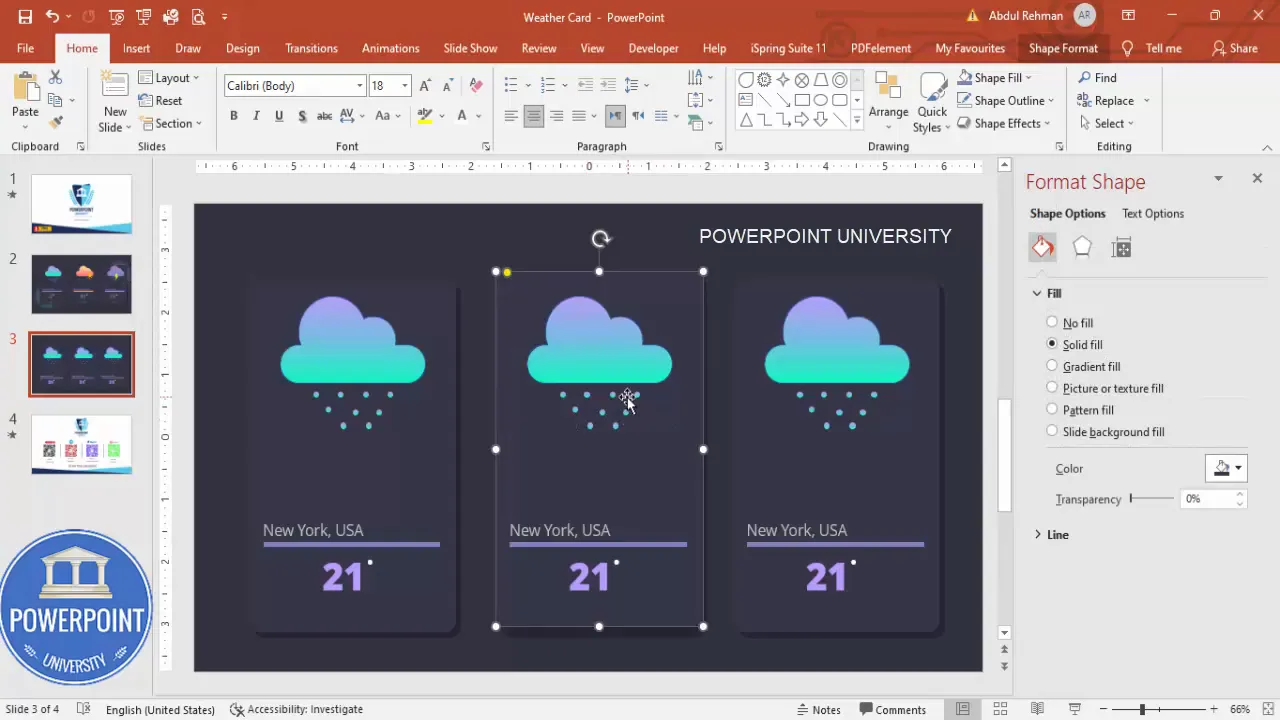1280x720 pixels.
Task: Toggle text shadow
Action: 300,116
